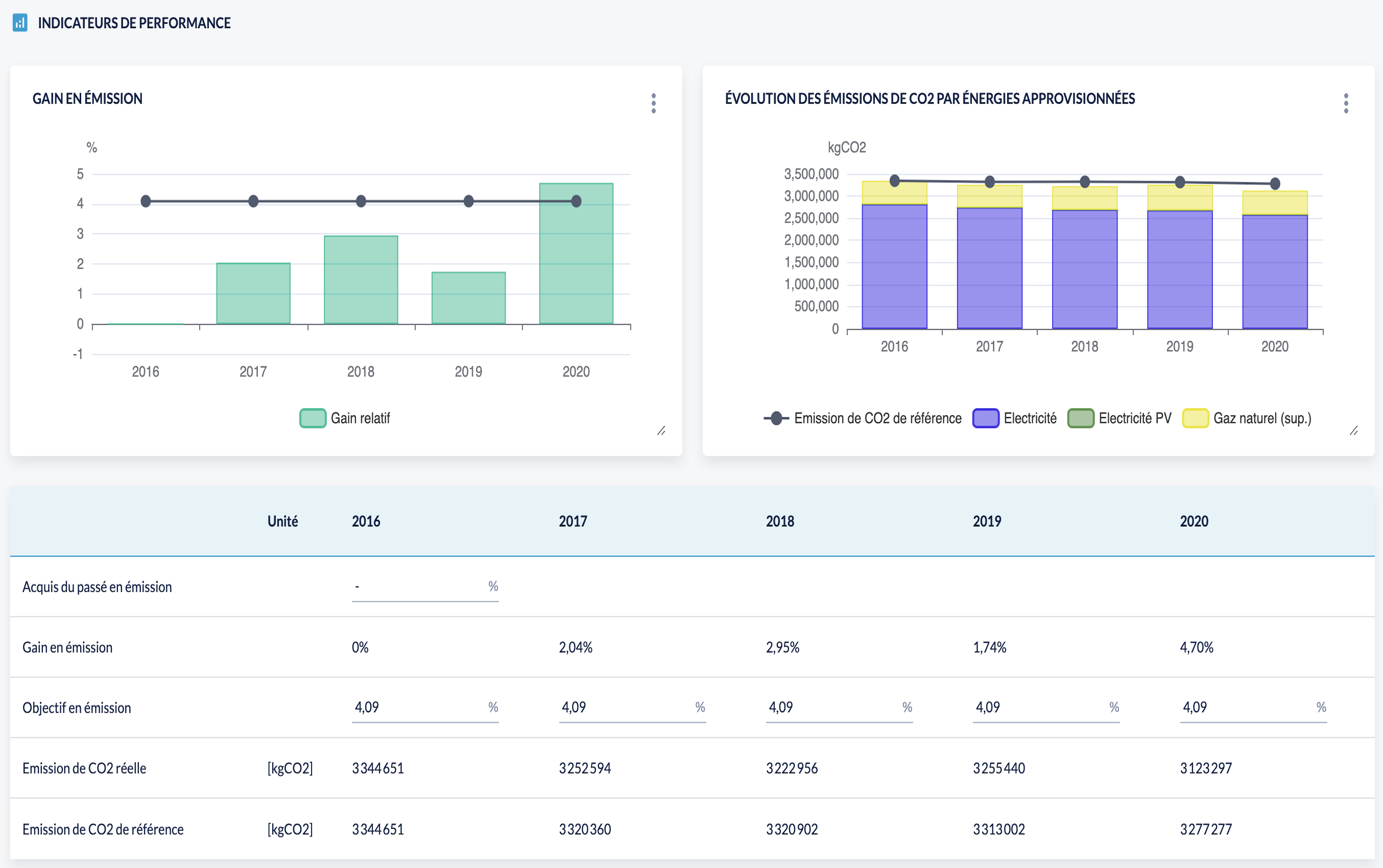The image size is (1383, 868).
Task: Edit the 2017 Objectif en émission field
Action: [x=632, y=707]
